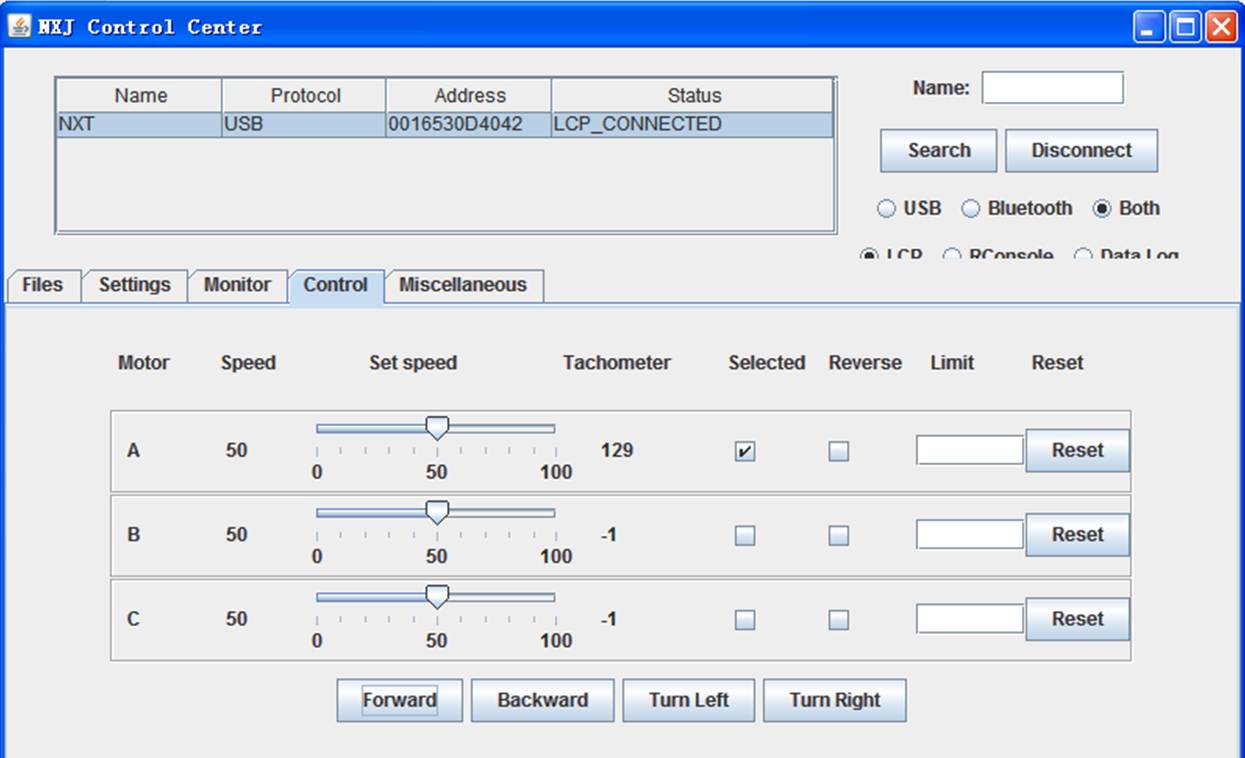
Task: Enable the Selected checkbox for motor A
Action: coord(745,452)
